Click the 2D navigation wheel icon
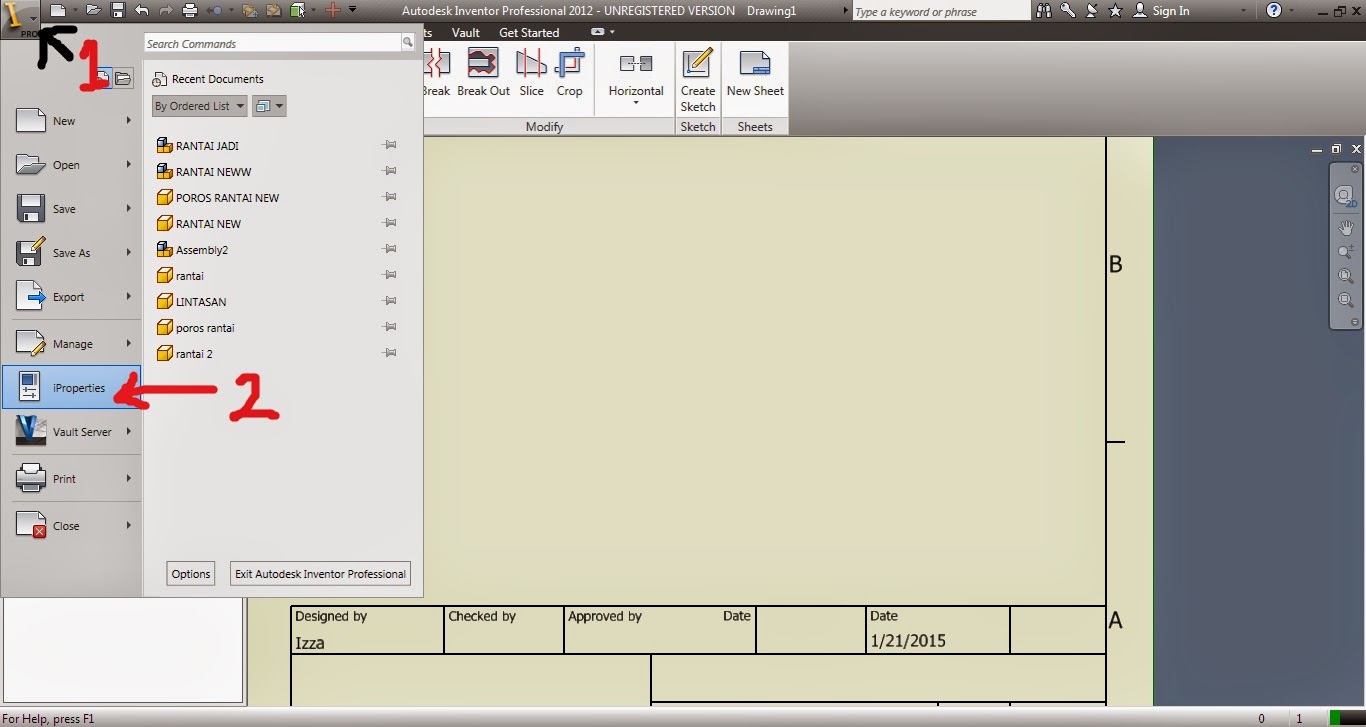The width and height of the screenshot is (1366, 727). 1346,196
